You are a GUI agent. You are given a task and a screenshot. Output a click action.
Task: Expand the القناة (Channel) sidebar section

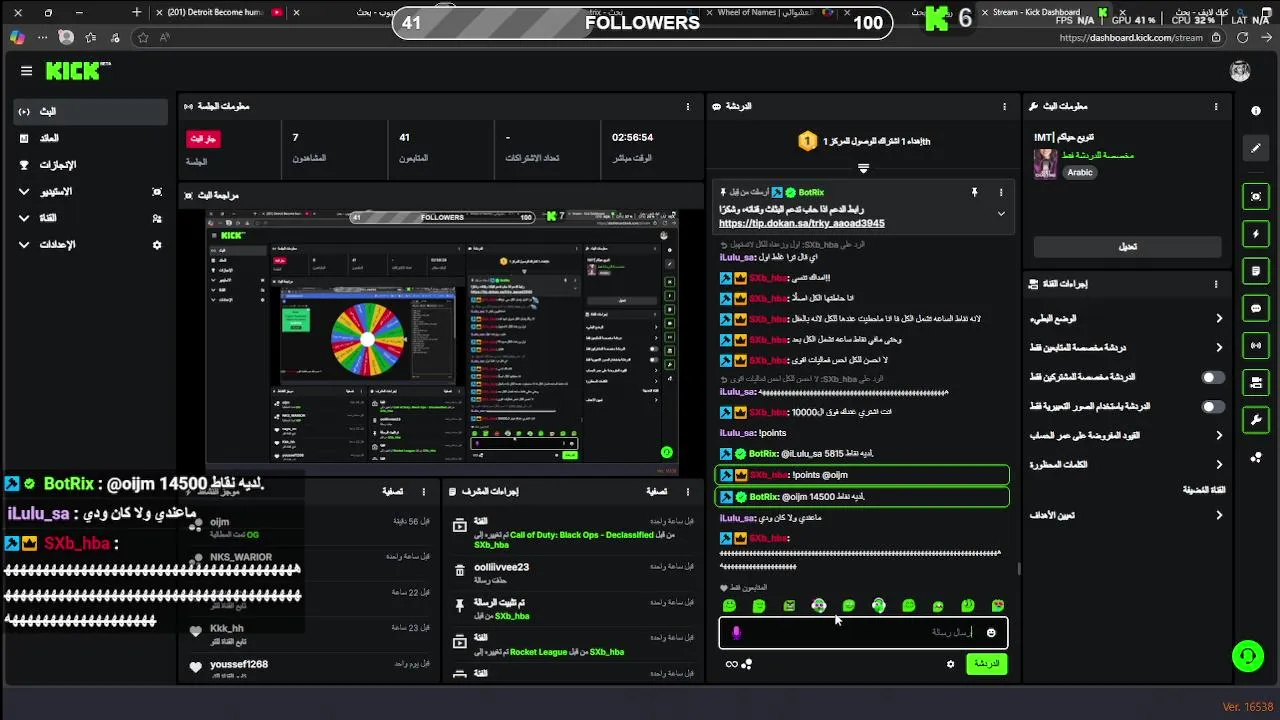pyautogui.click(x=91, y=218)
